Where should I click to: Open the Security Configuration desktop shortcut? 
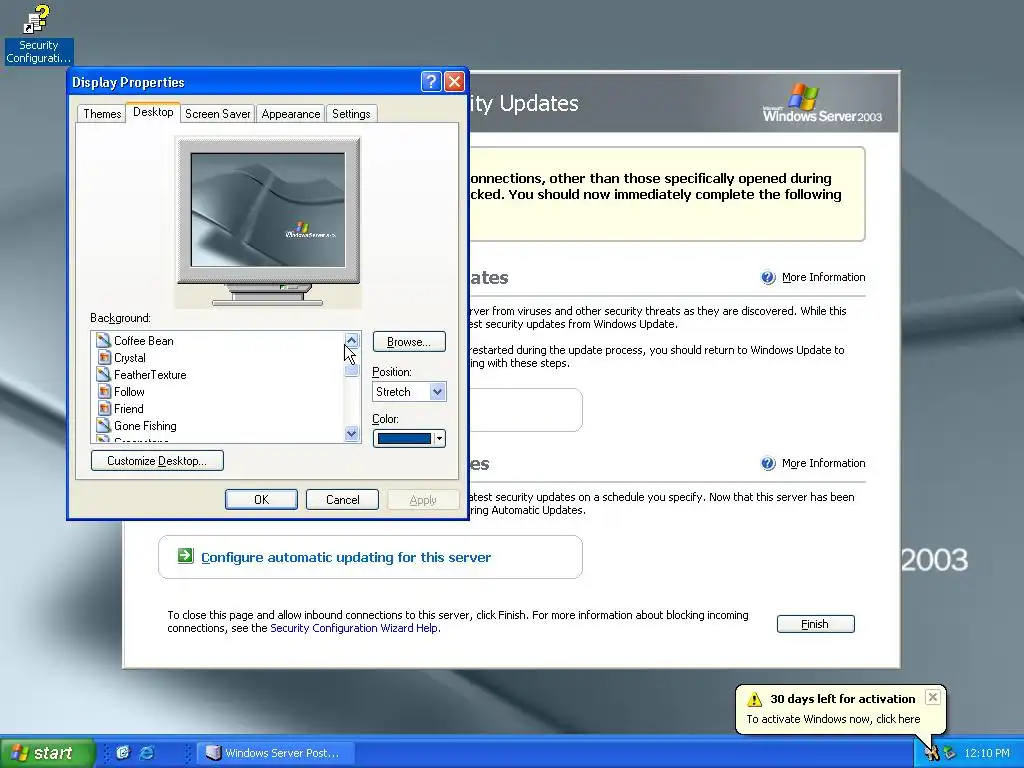pyautogui.click(x=38, y=34)
